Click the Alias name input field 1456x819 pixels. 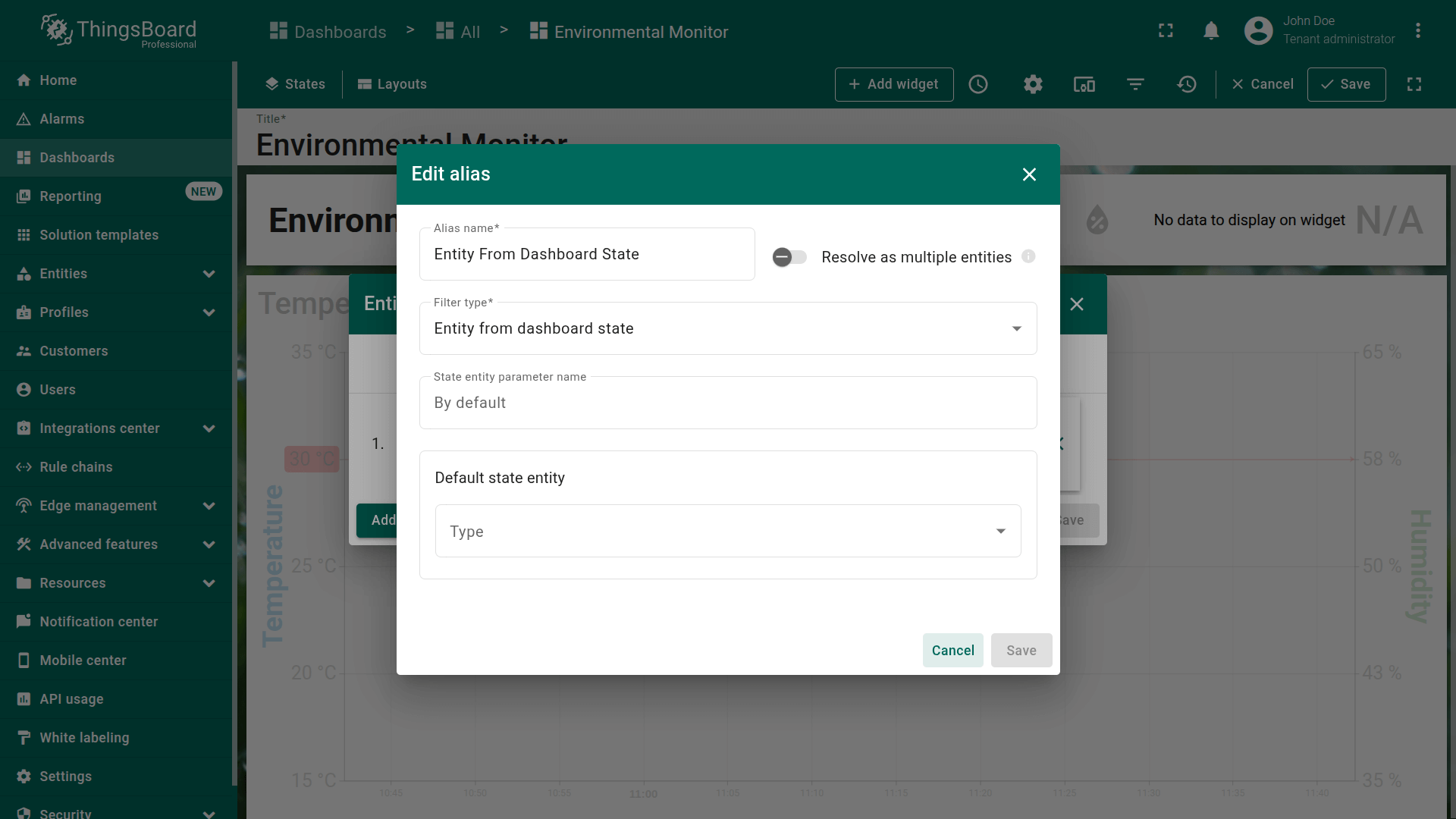(x=586, y=255)
